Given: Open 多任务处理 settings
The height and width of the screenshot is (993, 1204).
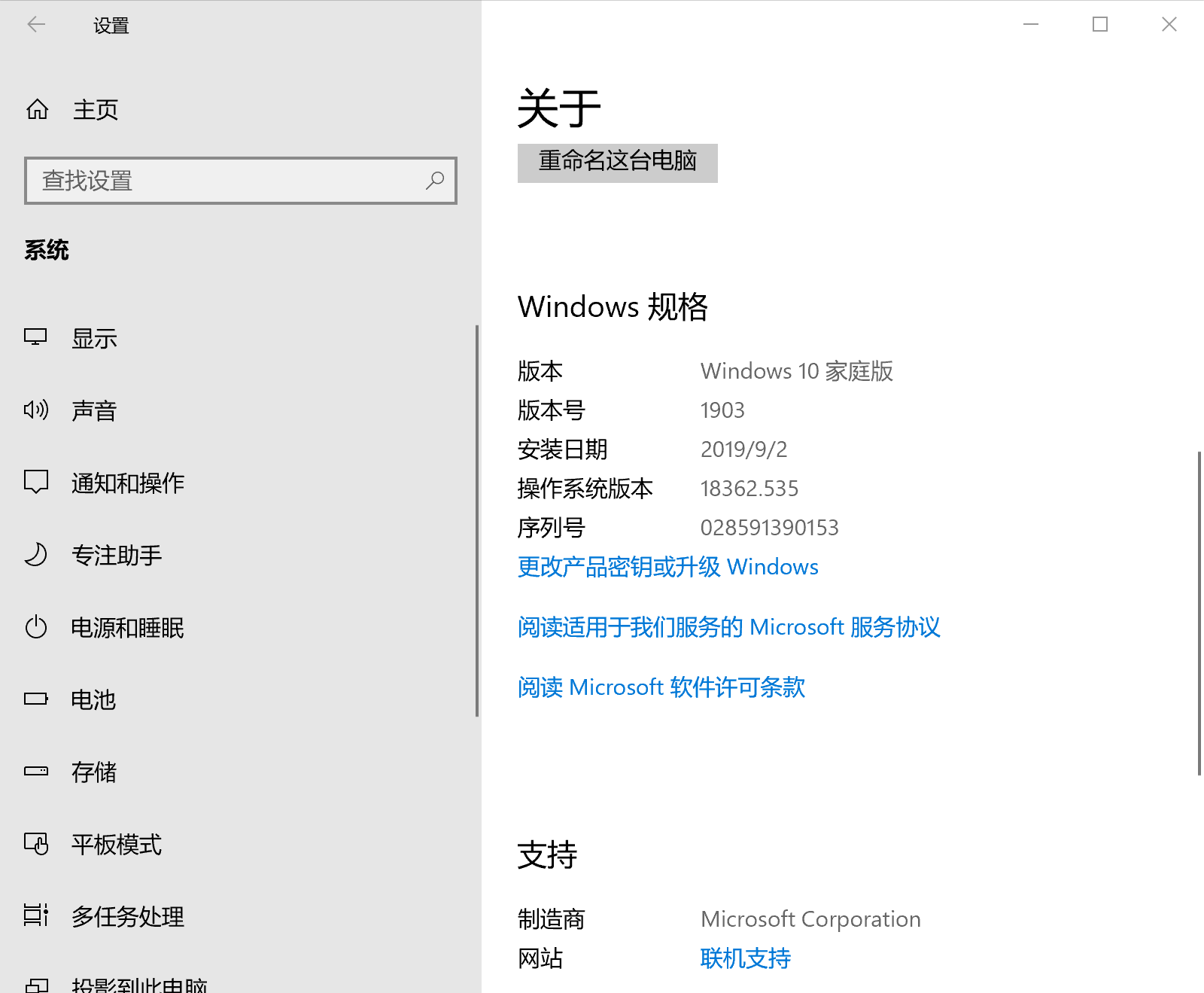Looking at the screenshot, I should click(128, 917).
